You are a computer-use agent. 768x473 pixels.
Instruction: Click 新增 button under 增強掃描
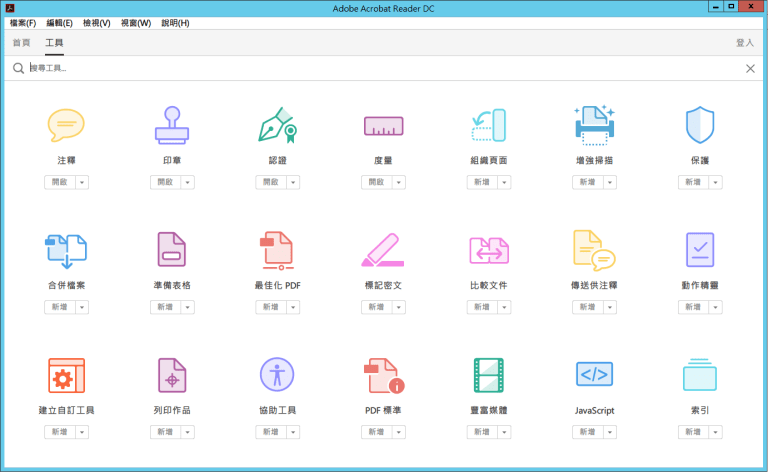(588, 182)
